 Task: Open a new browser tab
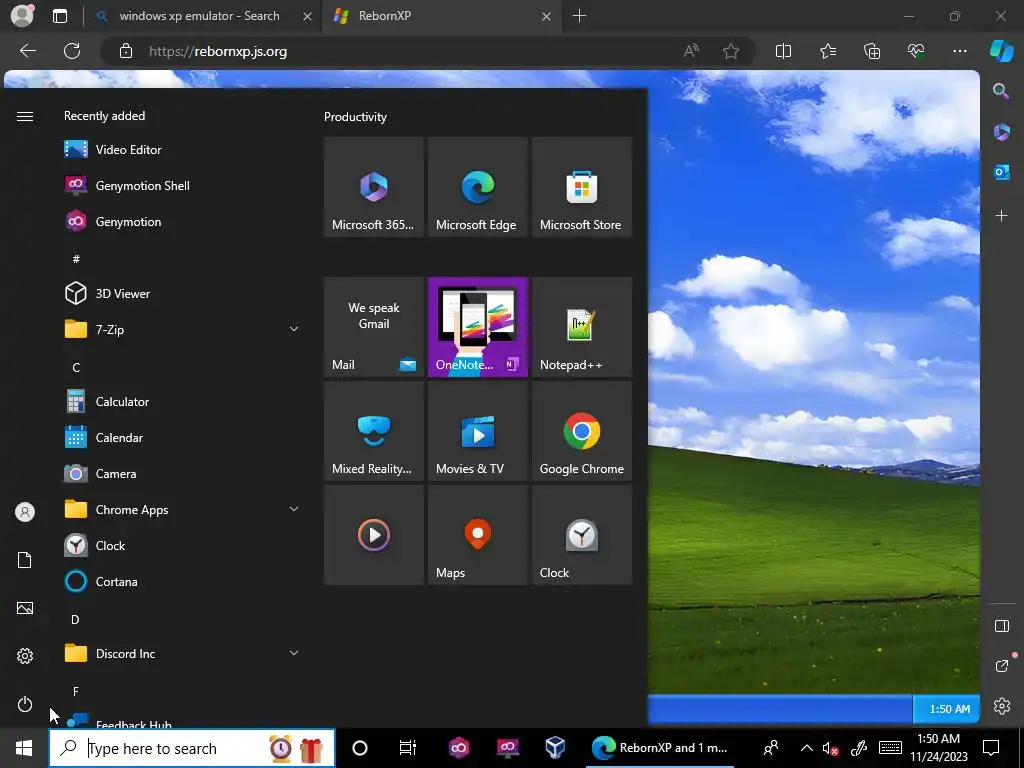tap(579, 16)
